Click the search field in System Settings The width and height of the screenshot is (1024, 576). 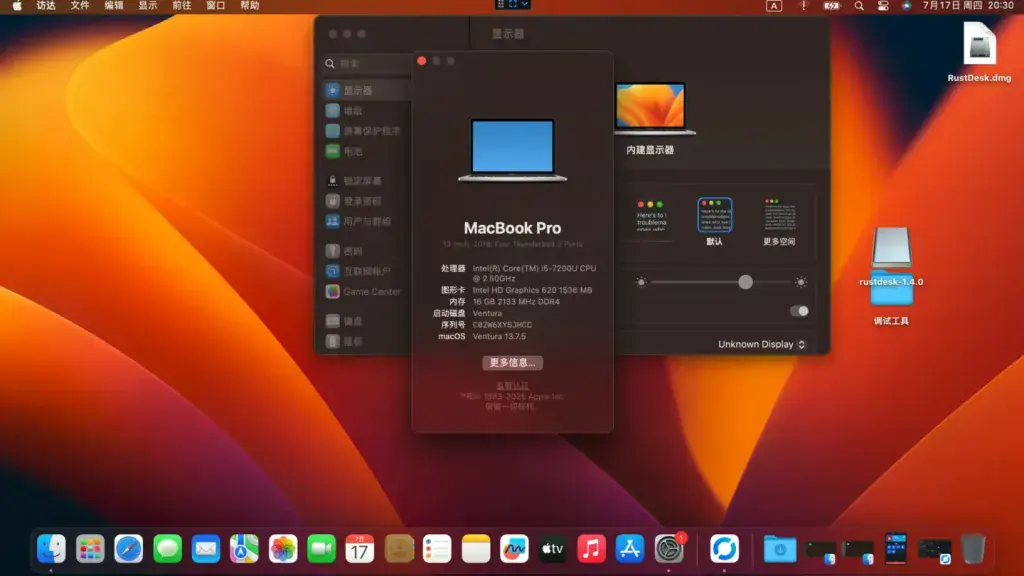(368, 63)
